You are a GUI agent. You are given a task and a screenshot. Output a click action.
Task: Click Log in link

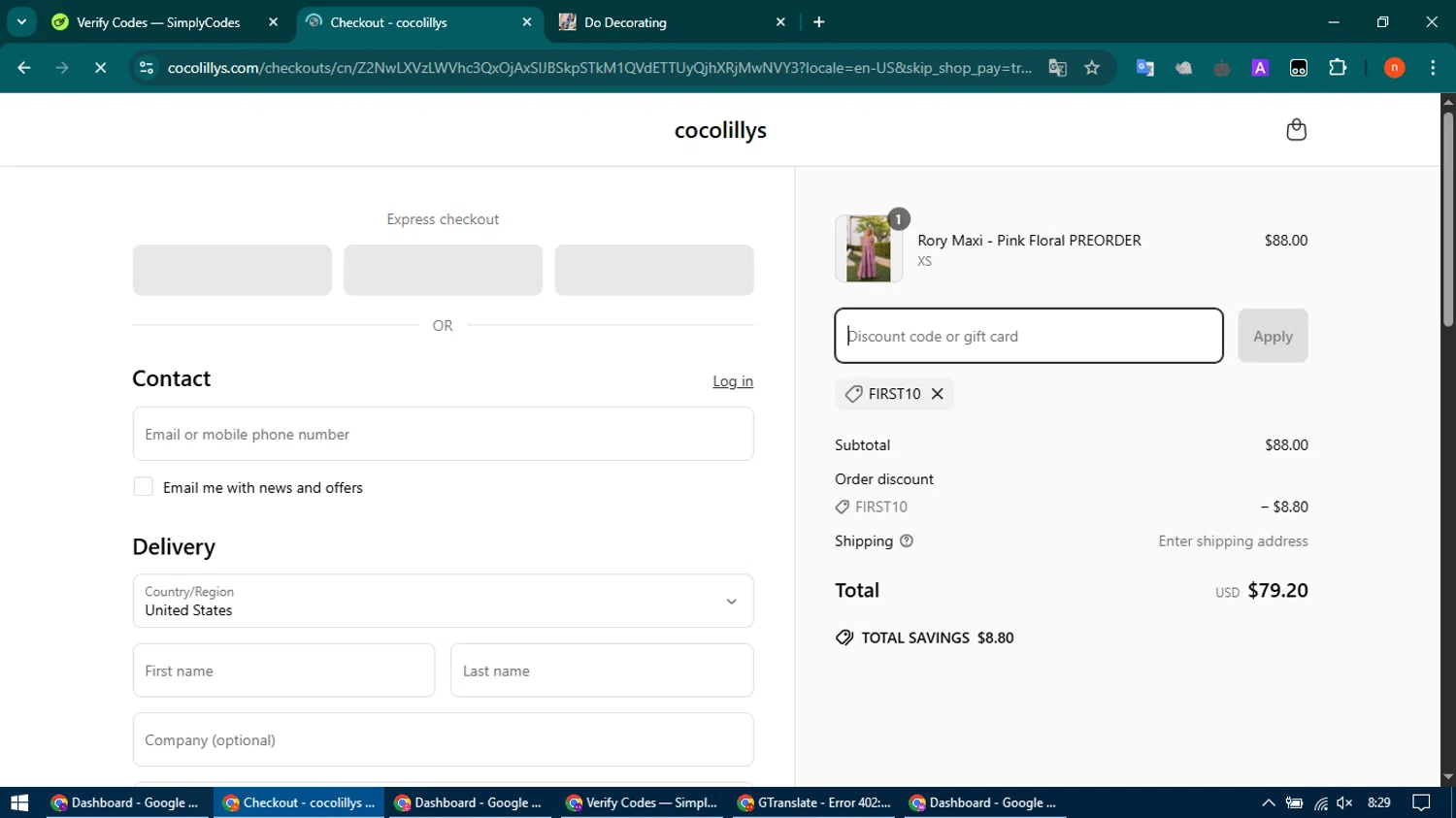pos(733,381)
